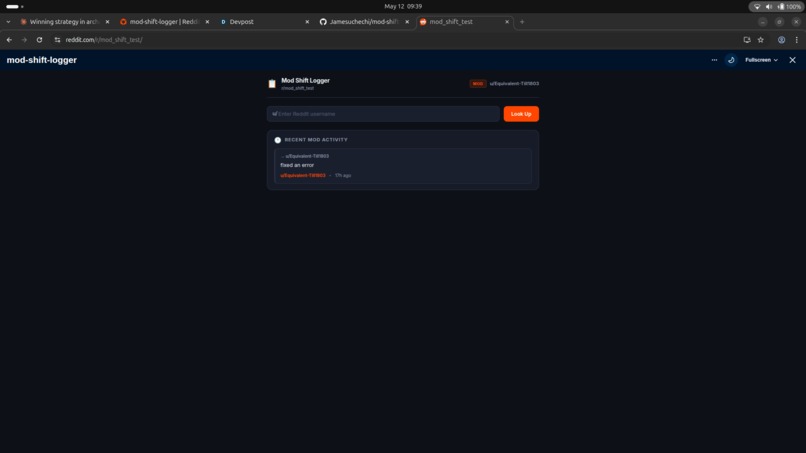
Task: Click the Mod Shift Logger clipboard icon
Action: coord(272,84)
